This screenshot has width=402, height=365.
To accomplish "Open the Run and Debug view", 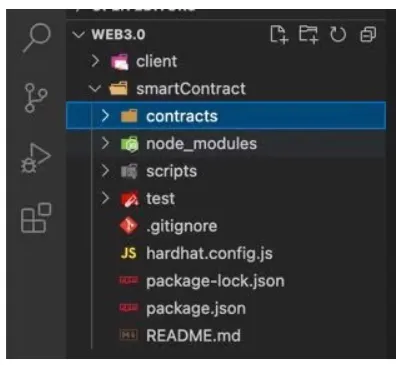I will pos(35,158).
